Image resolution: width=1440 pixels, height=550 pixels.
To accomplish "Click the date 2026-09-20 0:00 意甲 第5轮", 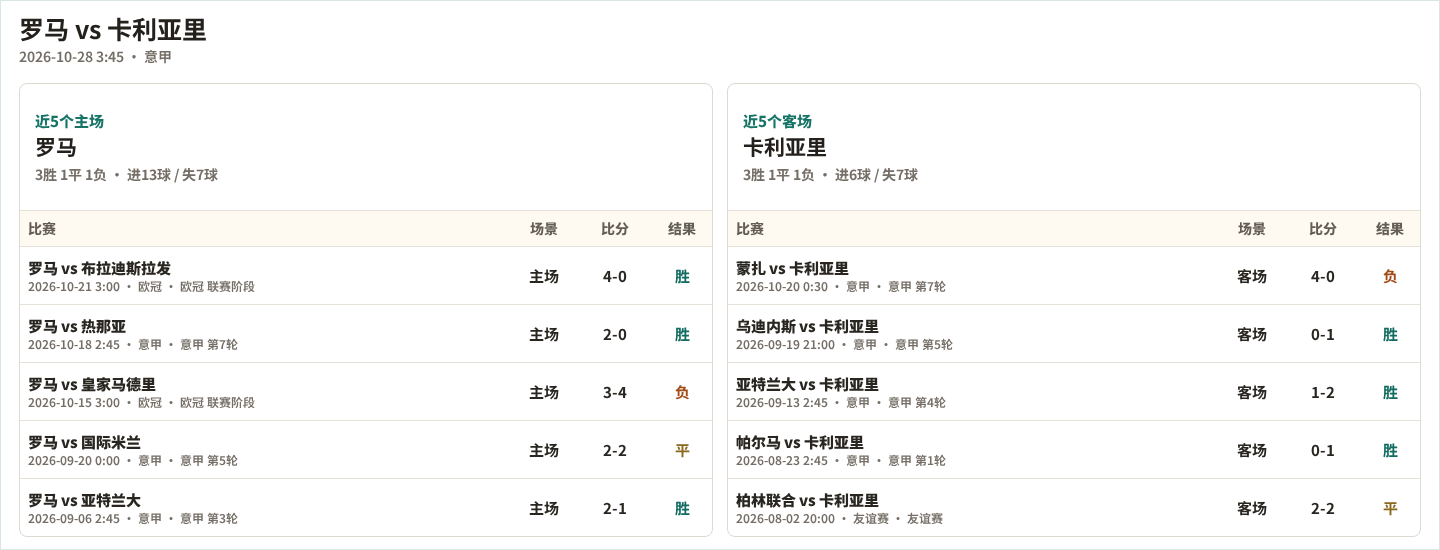I will 133,461.
